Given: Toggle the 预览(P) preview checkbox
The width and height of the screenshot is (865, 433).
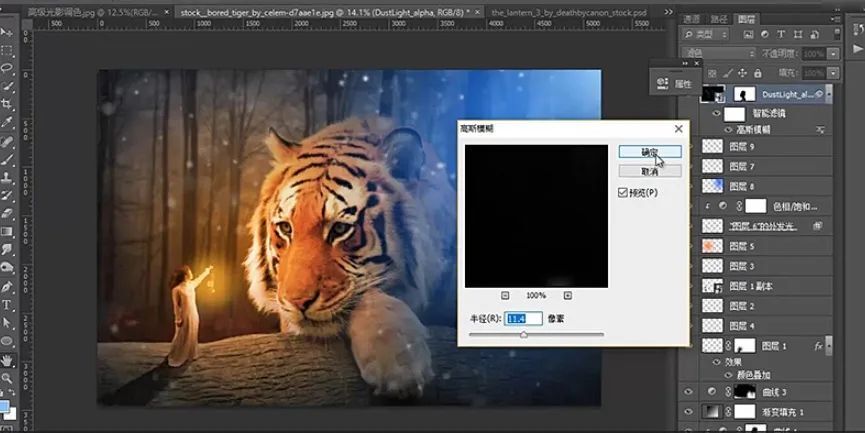Looking at the screenshot, I should (622, 192).
